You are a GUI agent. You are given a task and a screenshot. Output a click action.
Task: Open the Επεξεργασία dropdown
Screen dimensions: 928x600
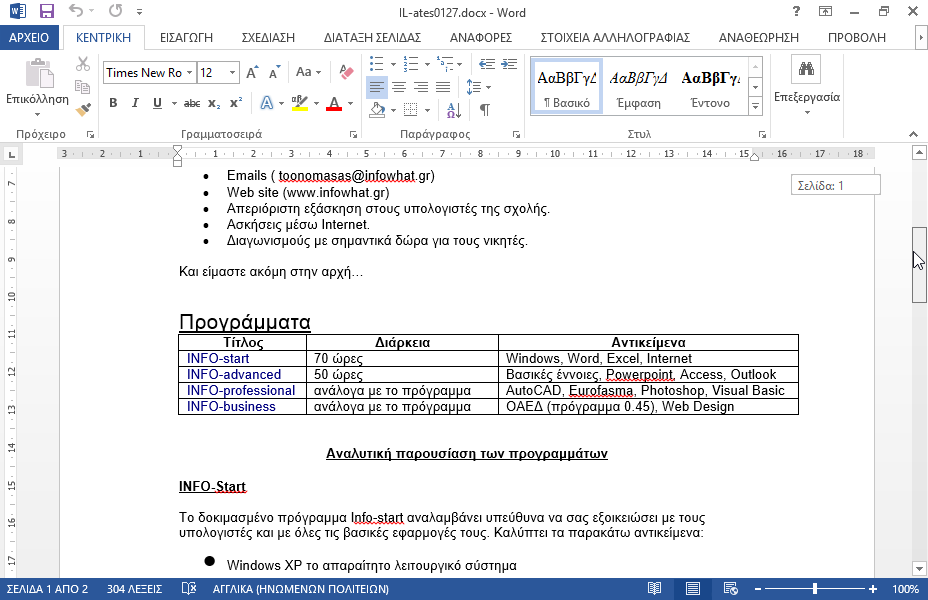click(x=807, y=88)
